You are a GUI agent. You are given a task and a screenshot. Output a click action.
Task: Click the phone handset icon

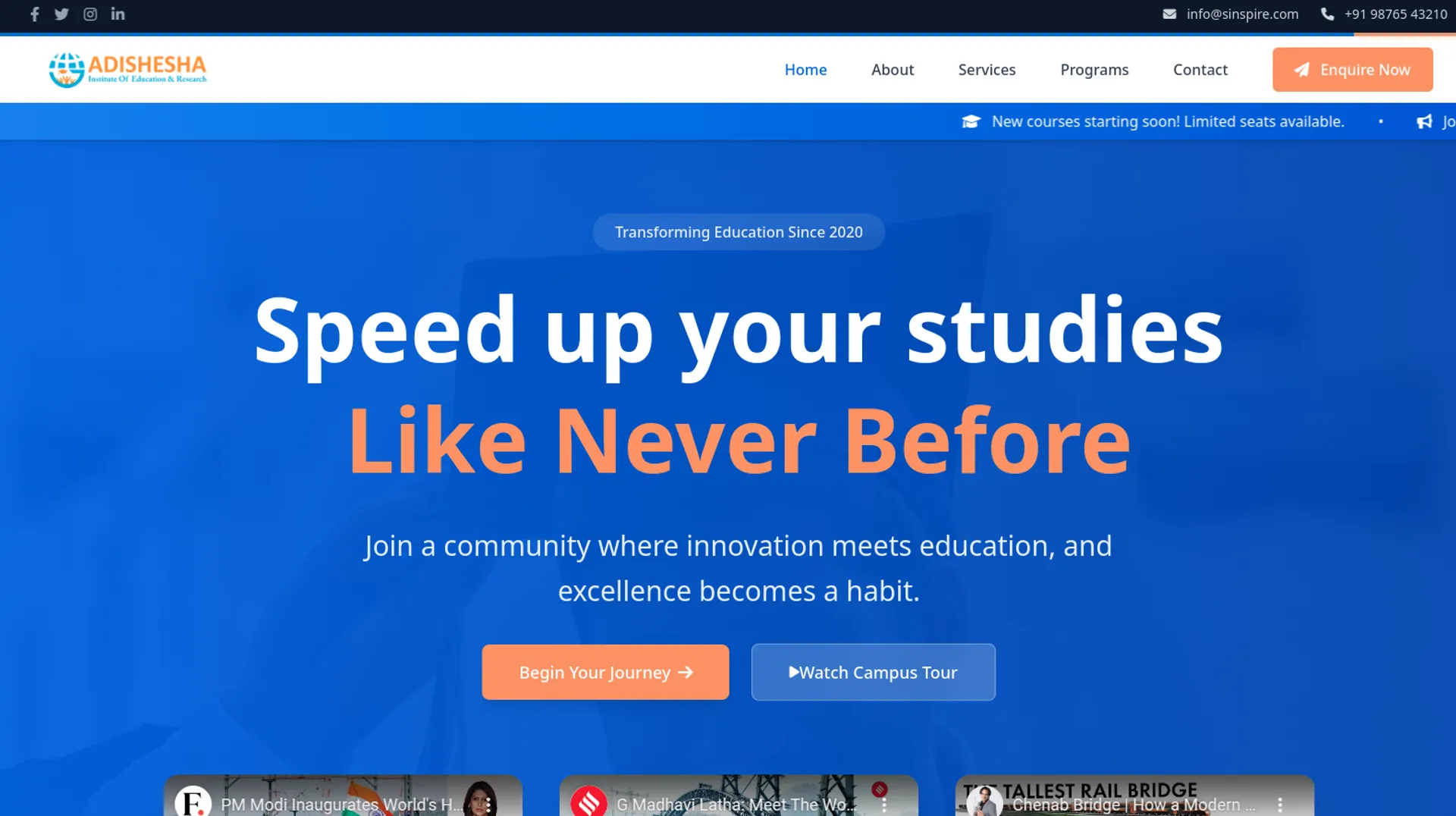point(1327,14)
